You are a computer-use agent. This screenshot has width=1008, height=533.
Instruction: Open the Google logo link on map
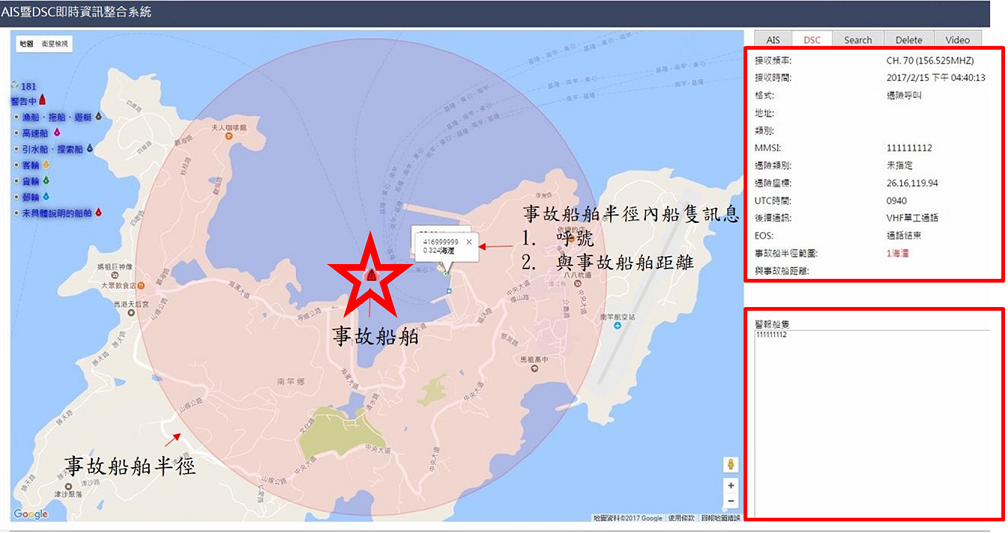point(31,514)
